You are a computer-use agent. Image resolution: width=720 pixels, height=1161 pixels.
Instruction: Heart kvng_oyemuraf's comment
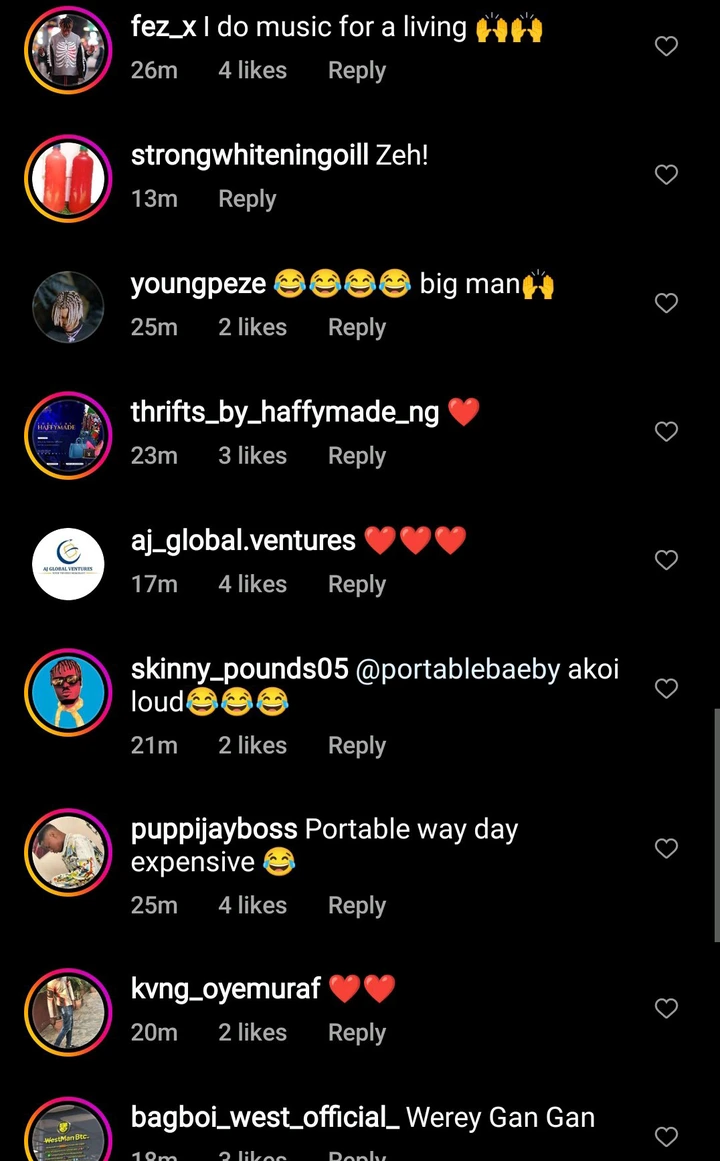[x=666, y=1008]
